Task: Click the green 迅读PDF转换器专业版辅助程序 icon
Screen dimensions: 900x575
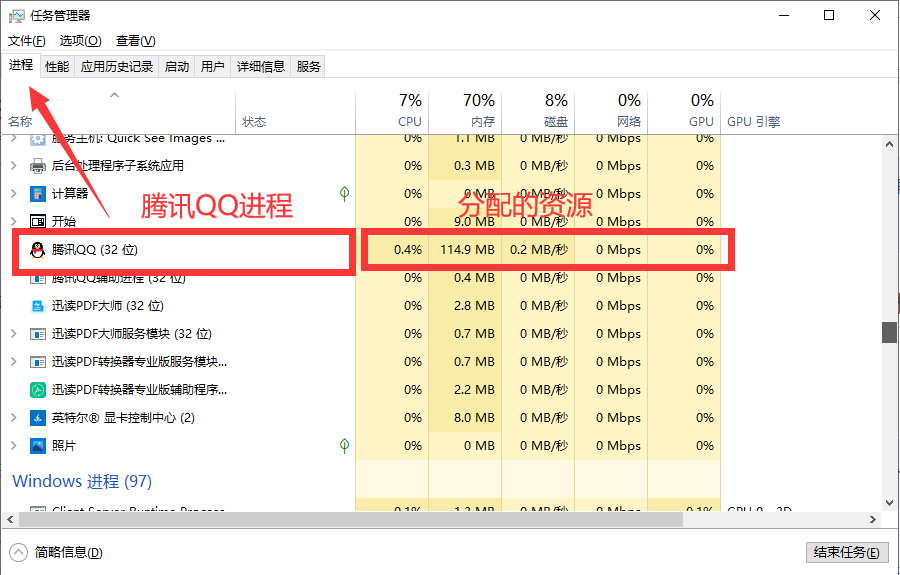Action: tap(38, 390)
